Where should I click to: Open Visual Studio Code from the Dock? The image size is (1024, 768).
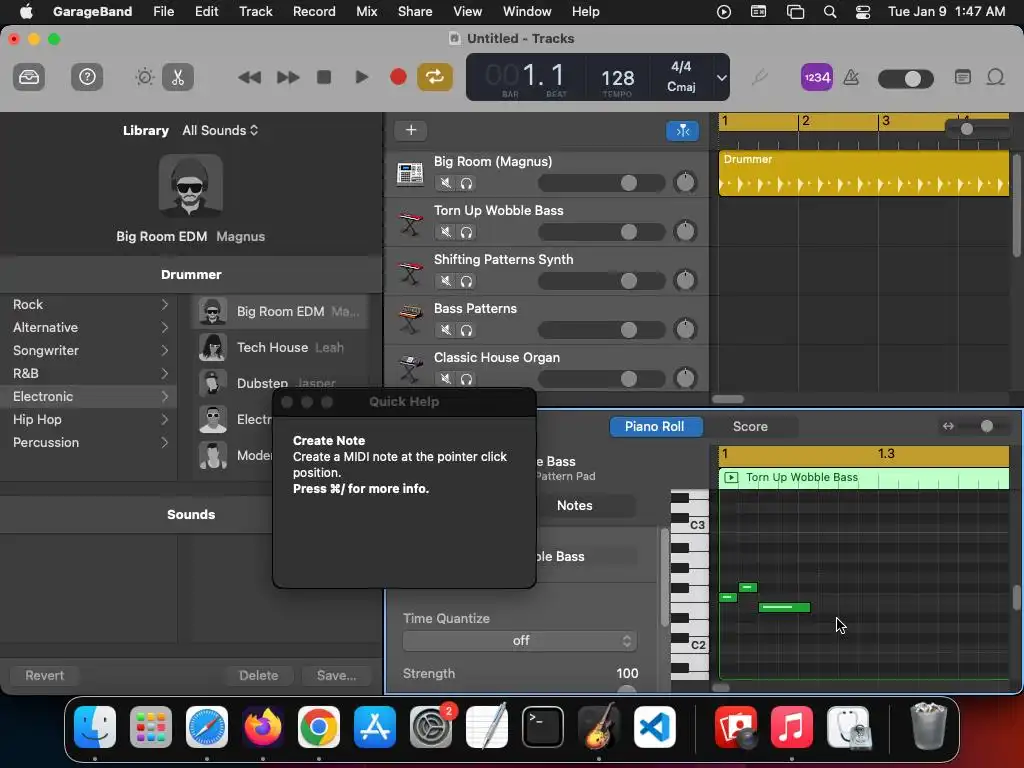pos(654,727)
